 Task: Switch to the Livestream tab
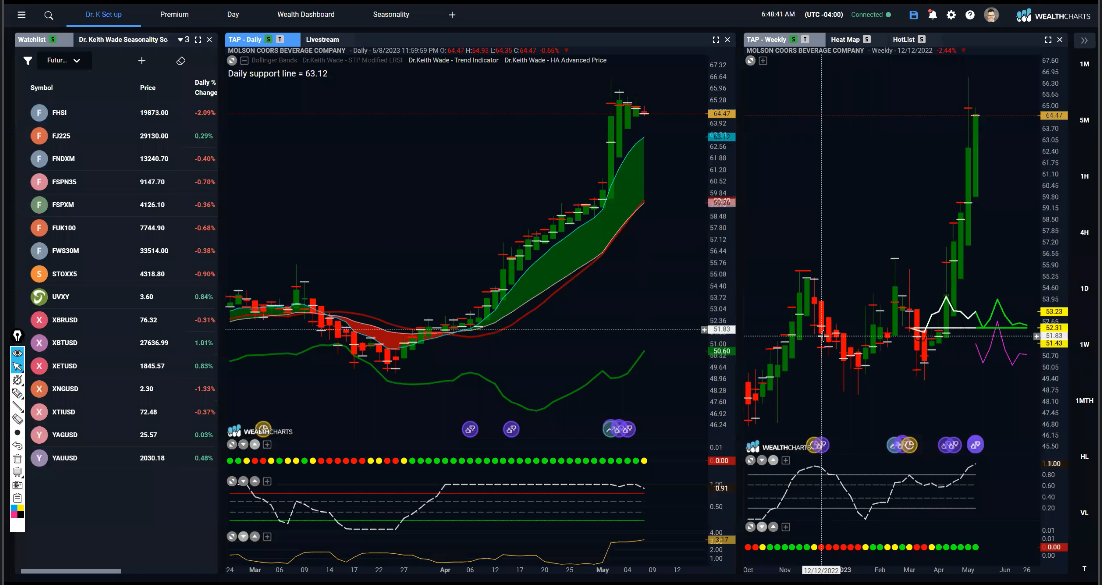point(323,40)
